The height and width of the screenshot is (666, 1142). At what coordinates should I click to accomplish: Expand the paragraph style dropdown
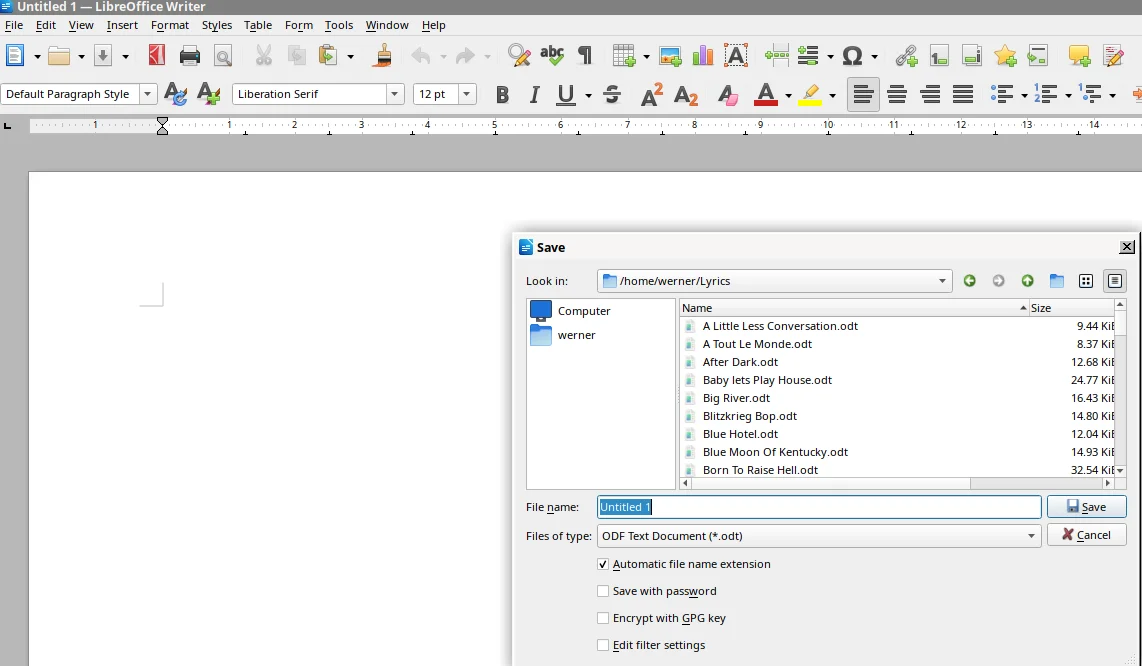(x=148, y=94)
